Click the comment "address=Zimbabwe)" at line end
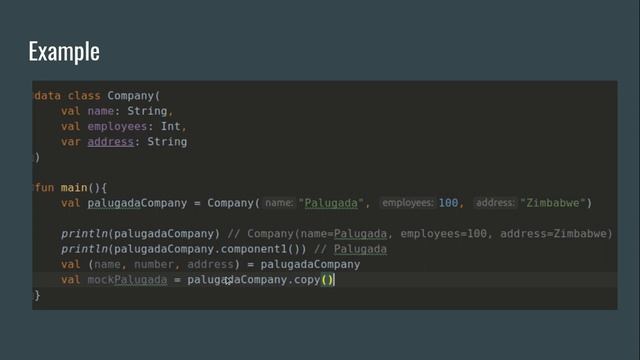Image resolution: width=640 pixels, height=360 pixels. point(556,234)
